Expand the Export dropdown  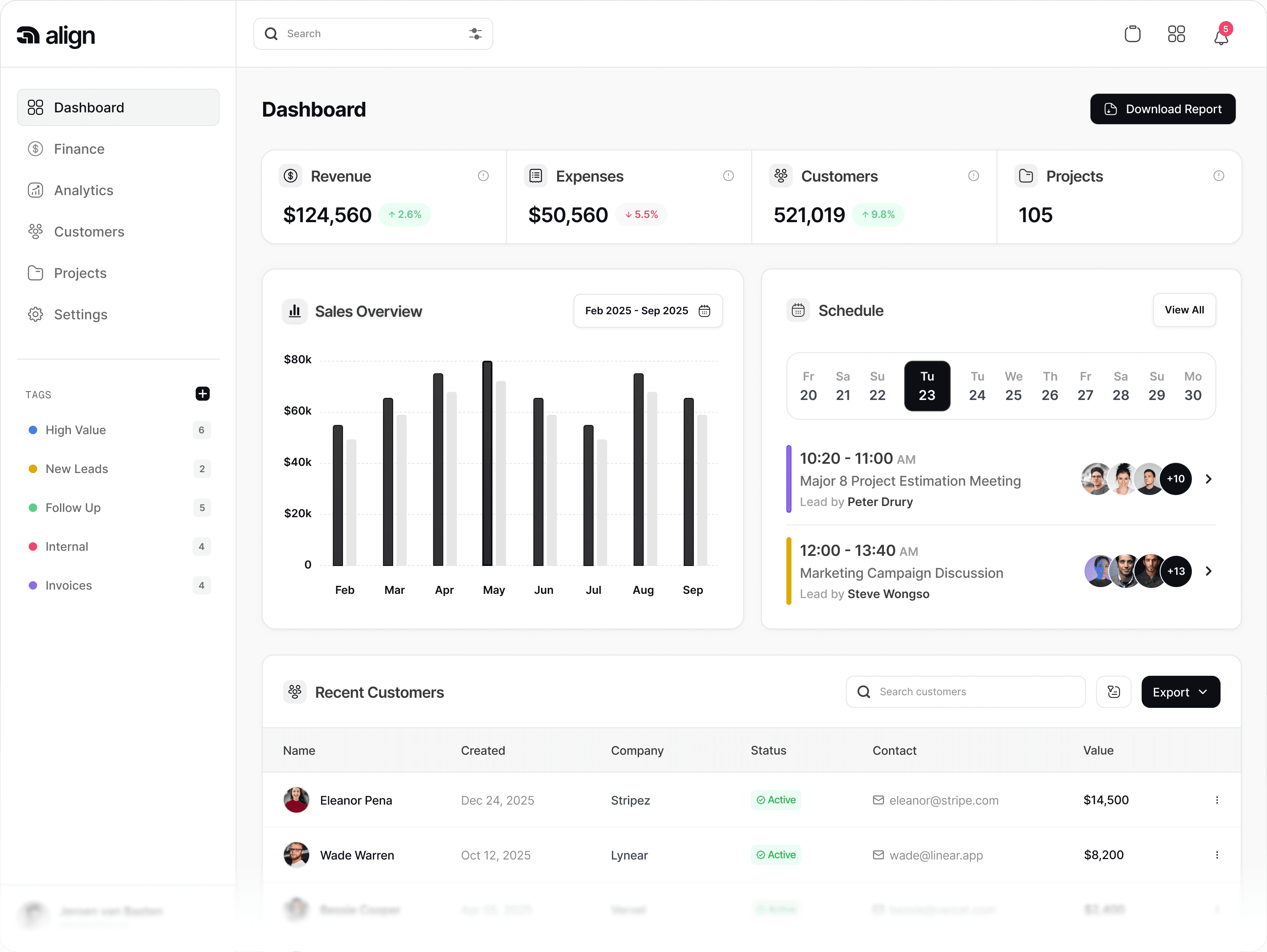point(1180,692)
